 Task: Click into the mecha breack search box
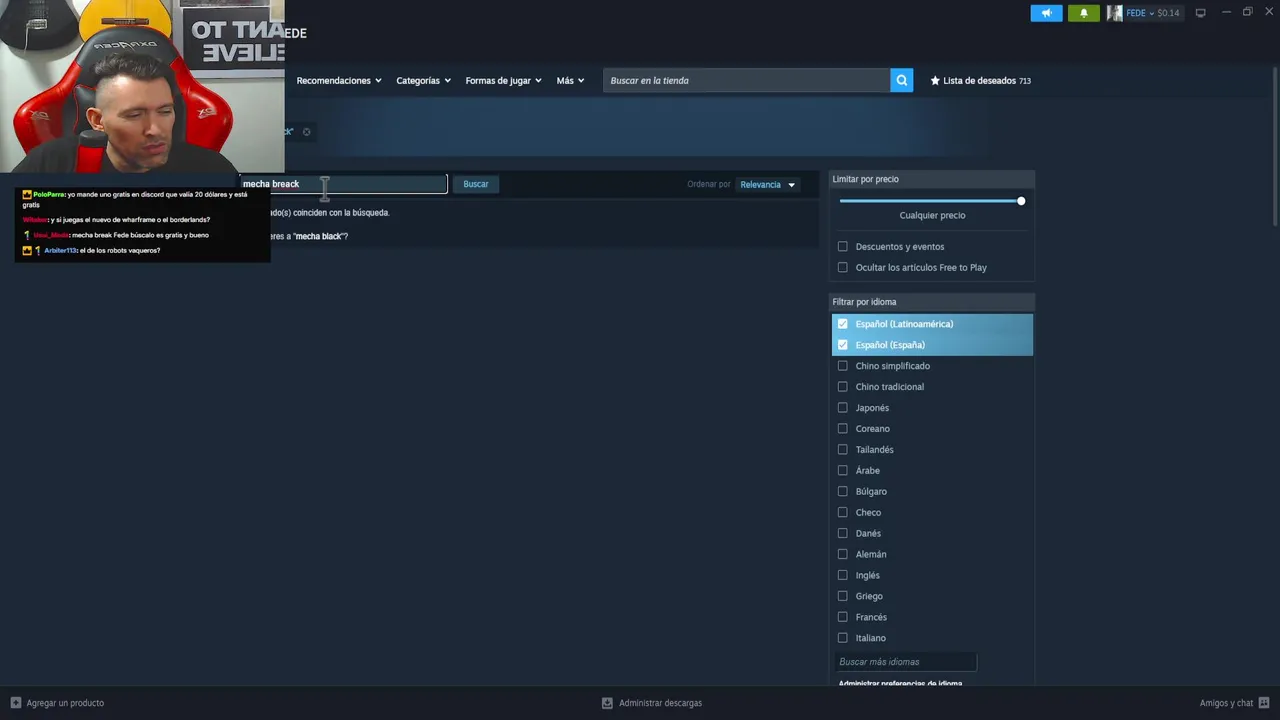coord(342,184)
